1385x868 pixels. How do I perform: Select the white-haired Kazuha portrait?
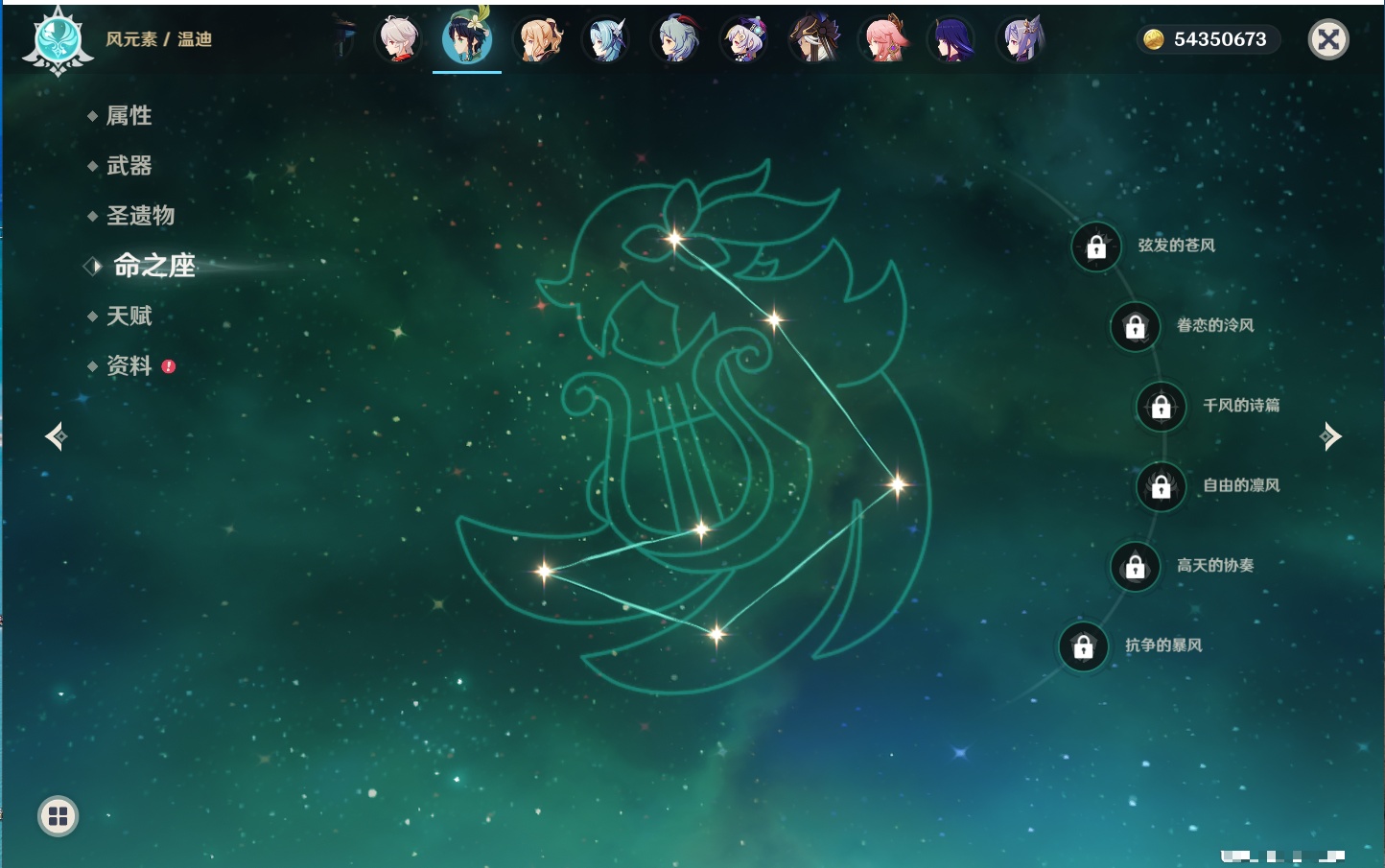coord(398,39)
